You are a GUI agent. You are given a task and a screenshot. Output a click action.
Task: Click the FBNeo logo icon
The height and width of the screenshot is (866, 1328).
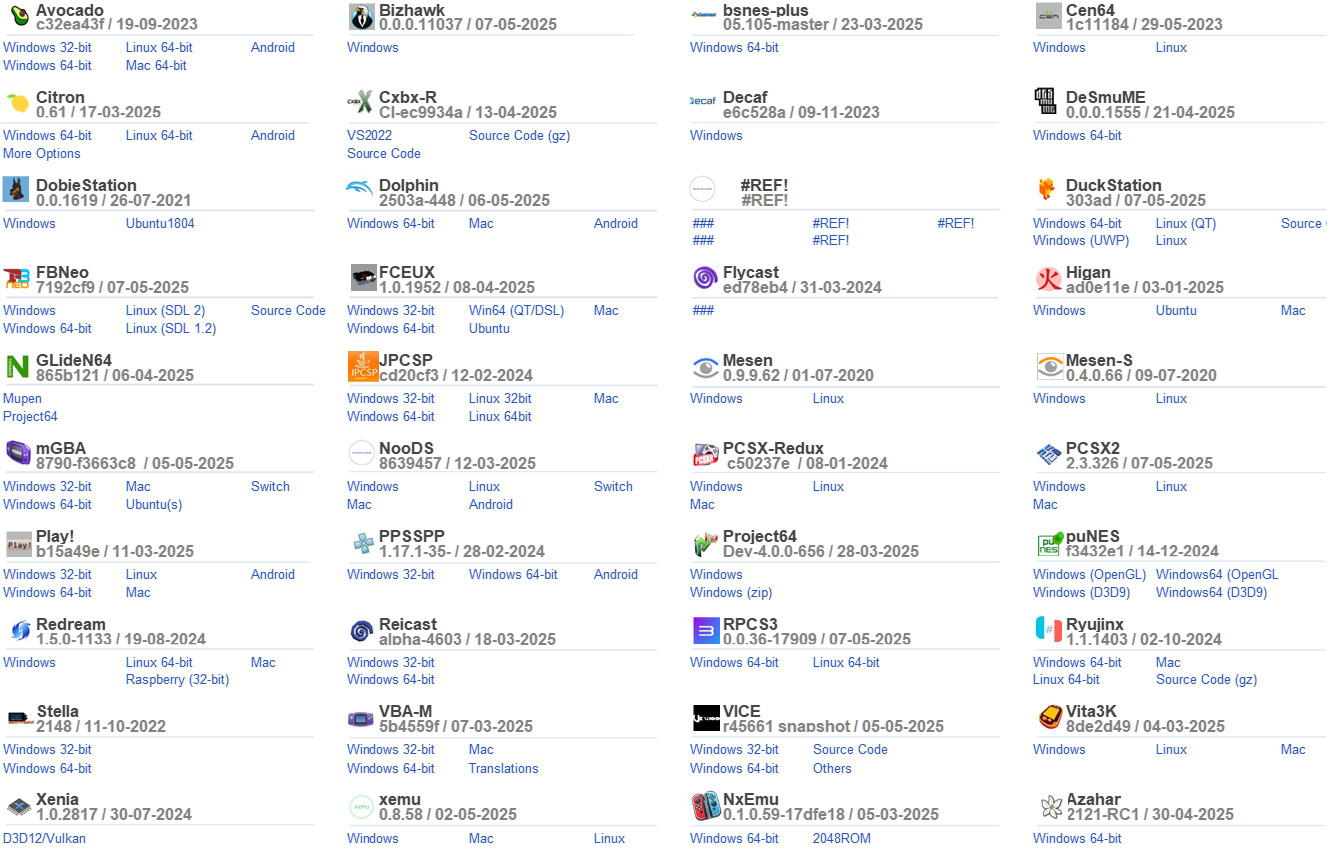[17, 278]
